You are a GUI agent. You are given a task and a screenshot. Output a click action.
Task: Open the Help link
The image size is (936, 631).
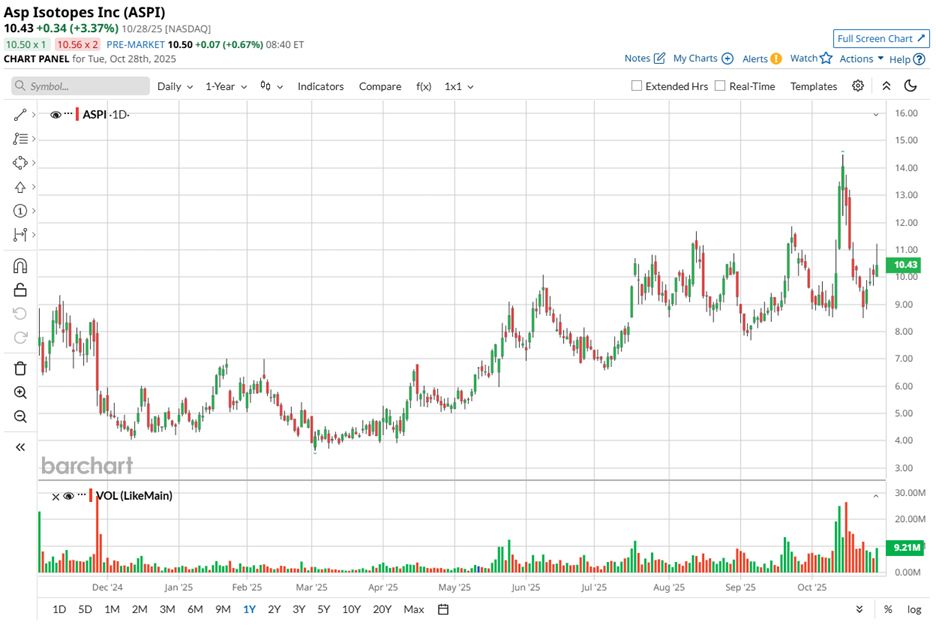(907, 59)
